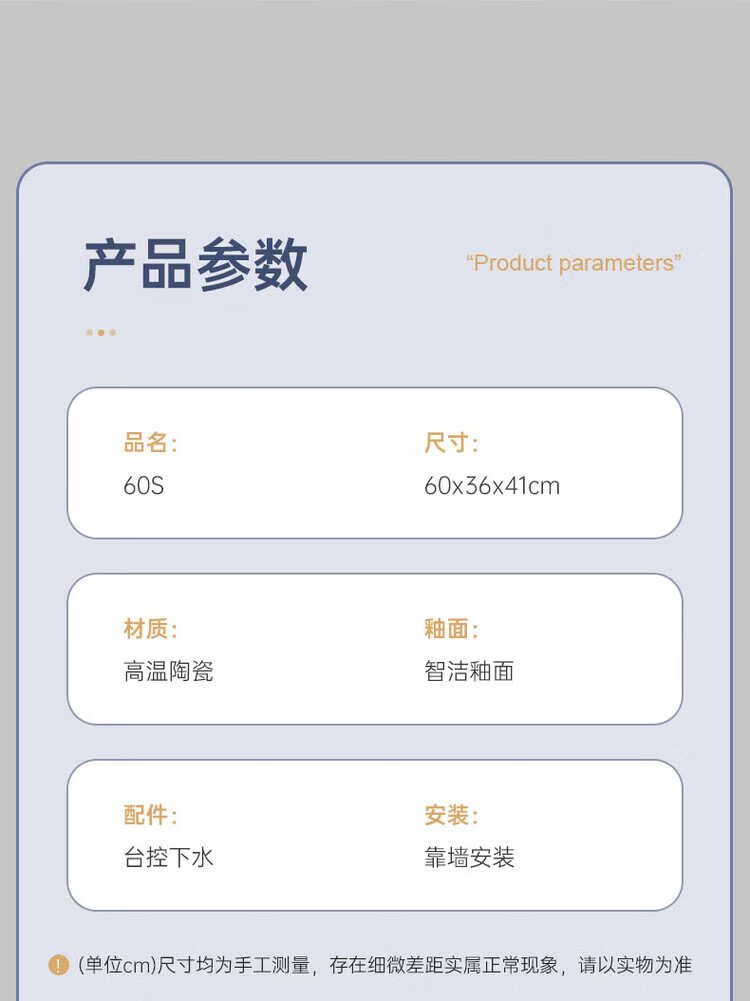Click the 台控下水 accessory value
The width and height of the screenshot is (750, 1001).
click(x=169, y=857)
